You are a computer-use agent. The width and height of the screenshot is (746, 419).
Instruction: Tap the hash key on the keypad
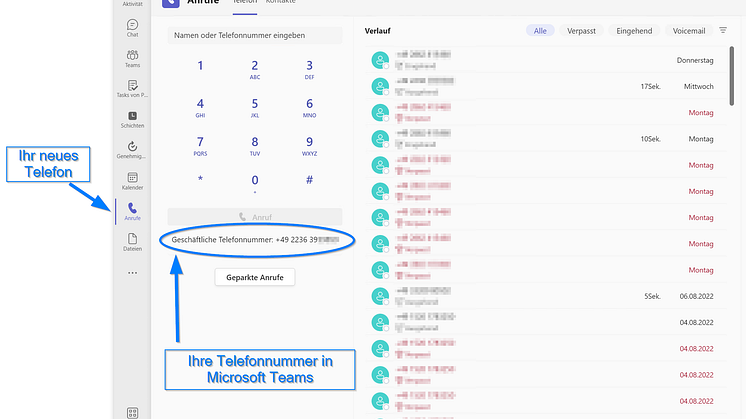pos(309,180)
